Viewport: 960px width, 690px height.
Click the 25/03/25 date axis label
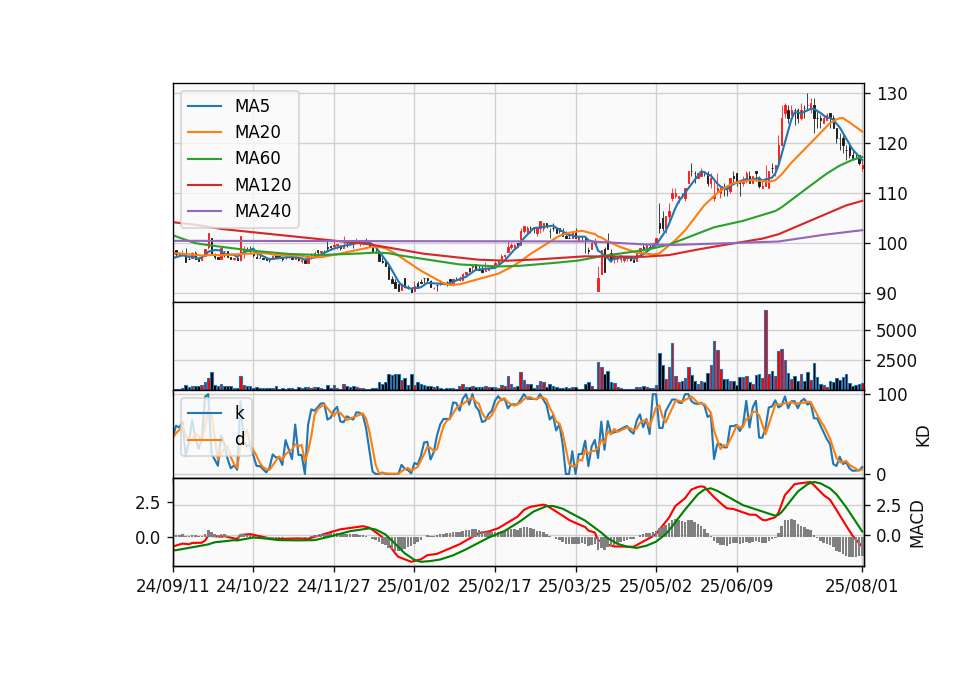pyautogui.click(x=575, y=586)
